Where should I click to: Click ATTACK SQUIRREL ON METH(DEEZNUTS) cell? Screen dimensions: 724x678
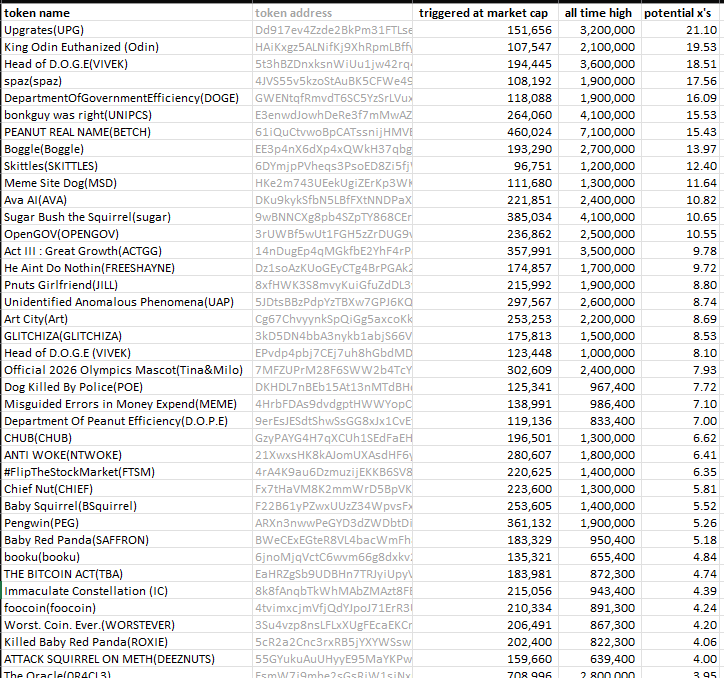[x=127, y=659]
